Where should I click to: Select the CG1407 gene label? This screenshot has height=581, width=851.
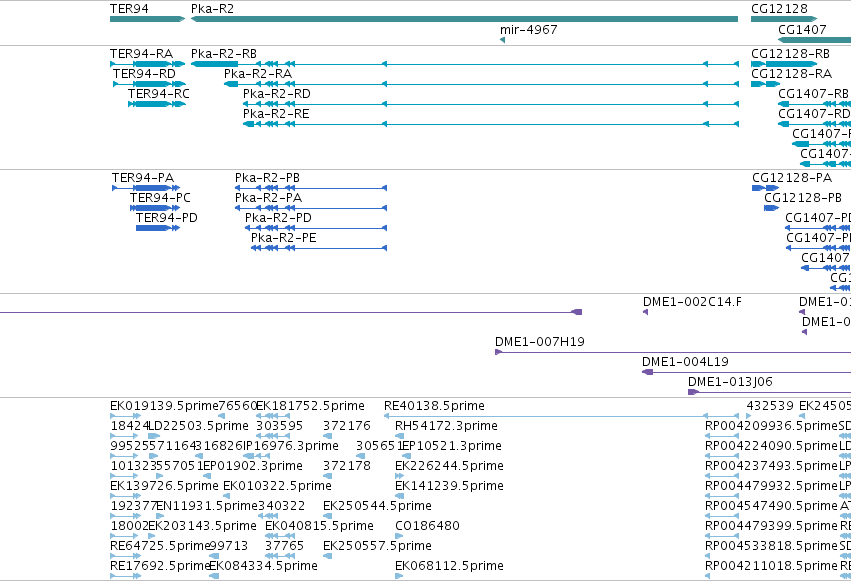click(x=802, y=30)
